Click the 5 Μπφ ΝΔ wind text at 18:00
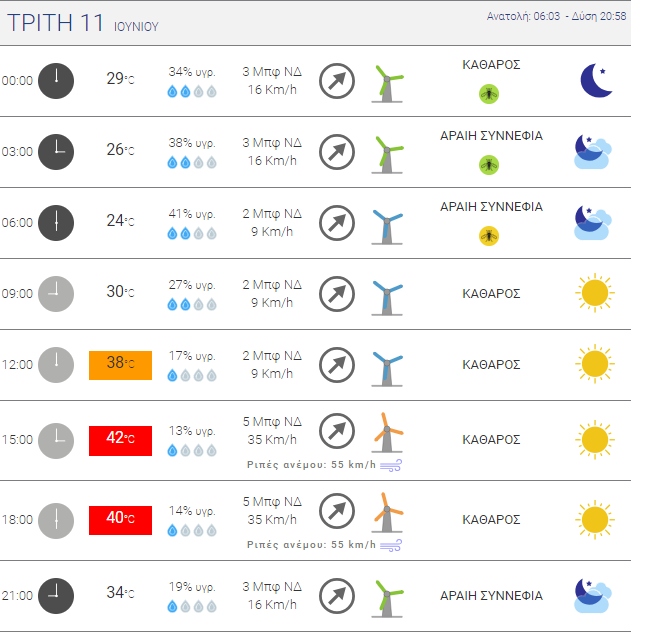 pos(272,501)
